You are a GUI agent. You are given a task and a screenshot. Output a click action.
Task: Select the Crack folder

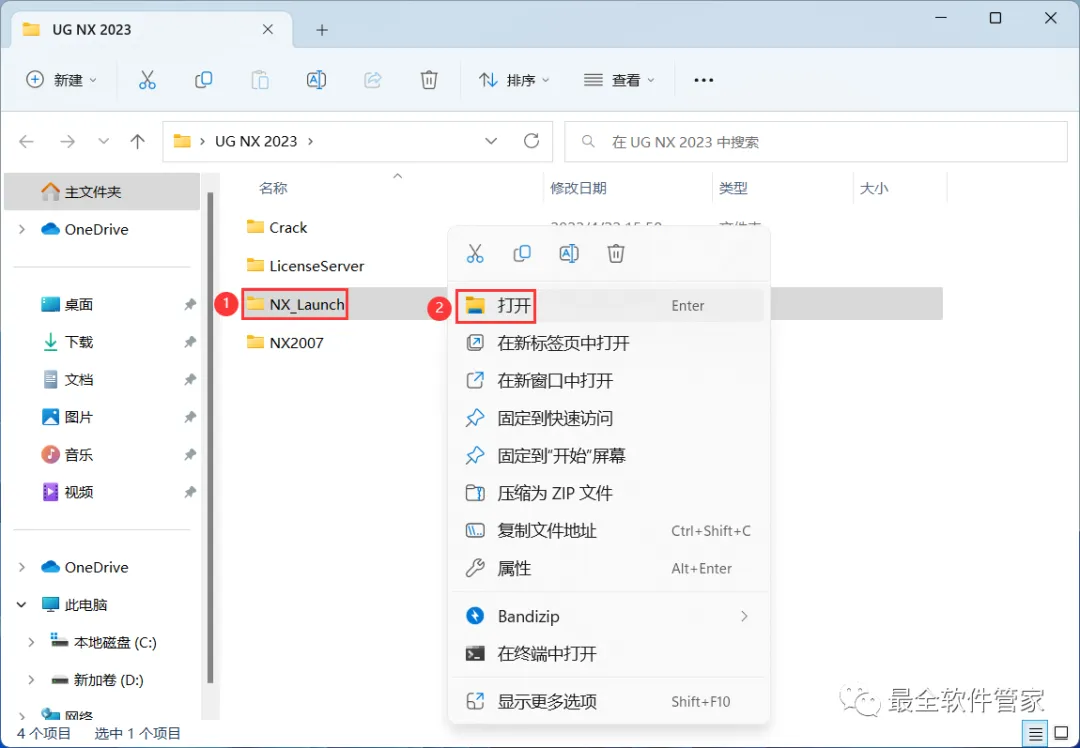click(x=277, y=227)
